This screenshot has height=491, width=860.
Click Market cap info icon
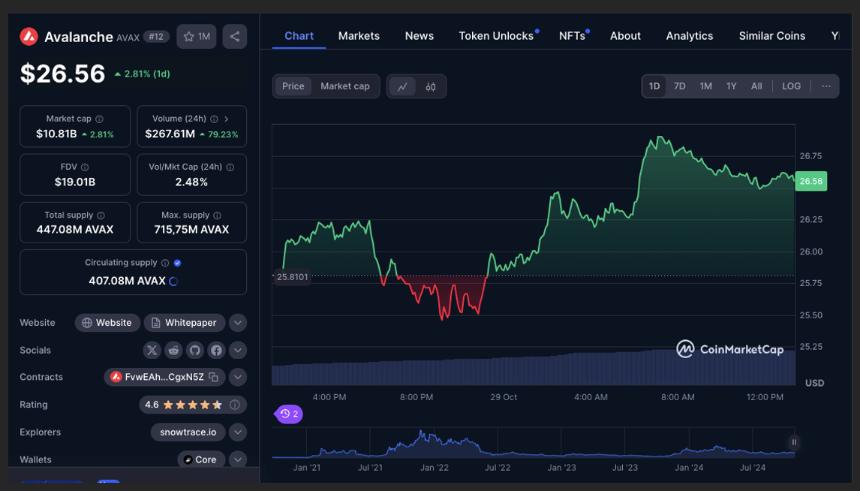pyautogui.click(x=99, y=119)
